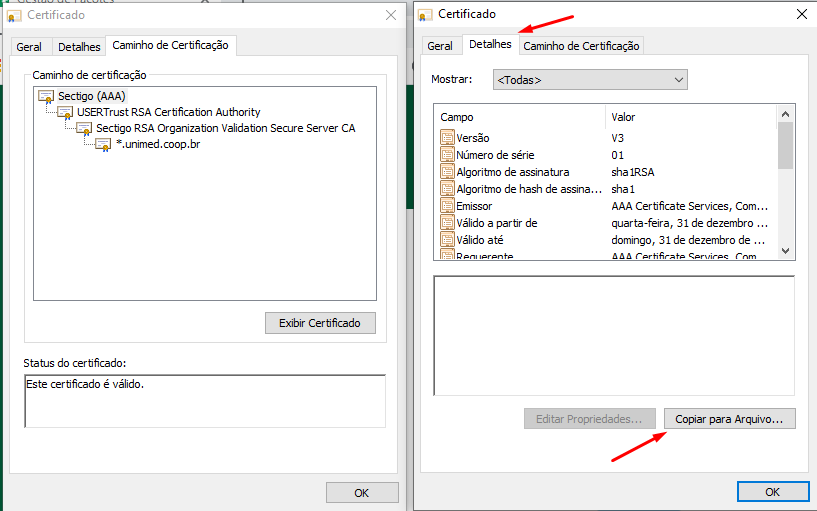The image size is (817, 511).
Task: Click the sha1RSA value
Action: click(x=633, y=172)
